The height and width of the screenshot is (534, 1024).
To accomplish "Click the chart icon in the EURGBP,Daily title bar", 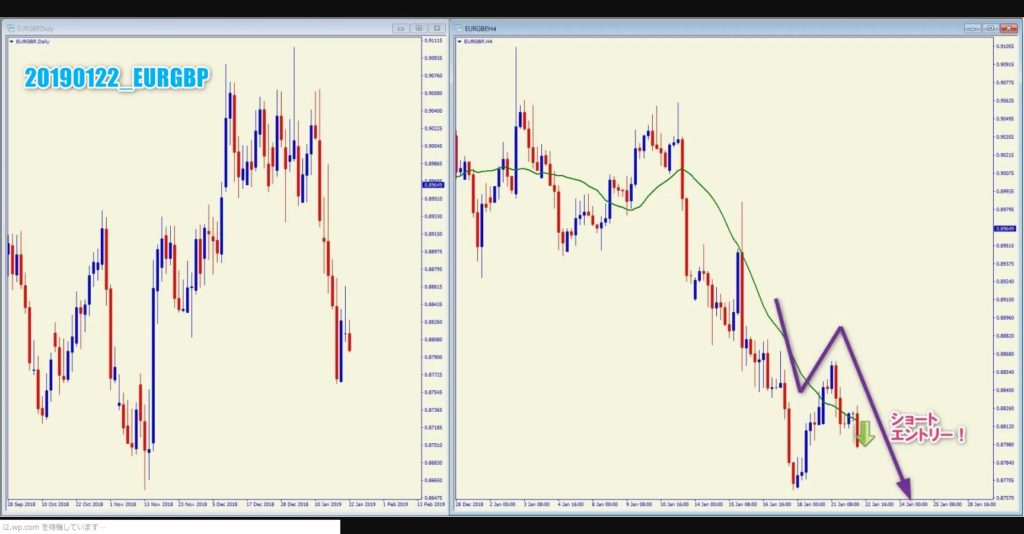I will (x=11, y=28).
